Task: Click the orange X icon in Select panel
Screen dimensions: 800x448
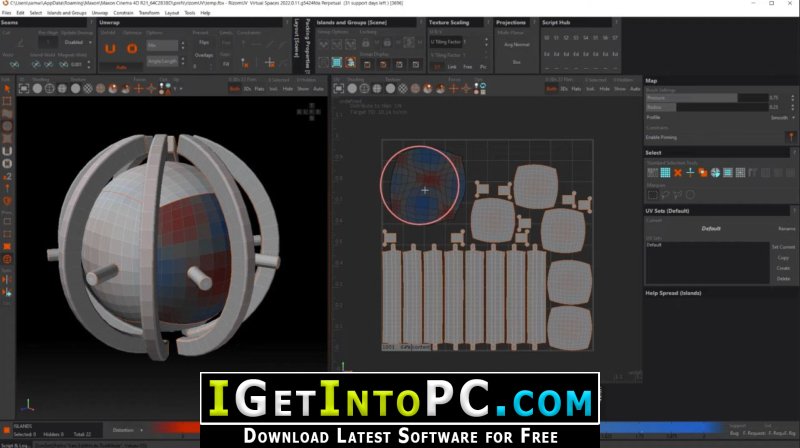Action: (x=678, y=173)
